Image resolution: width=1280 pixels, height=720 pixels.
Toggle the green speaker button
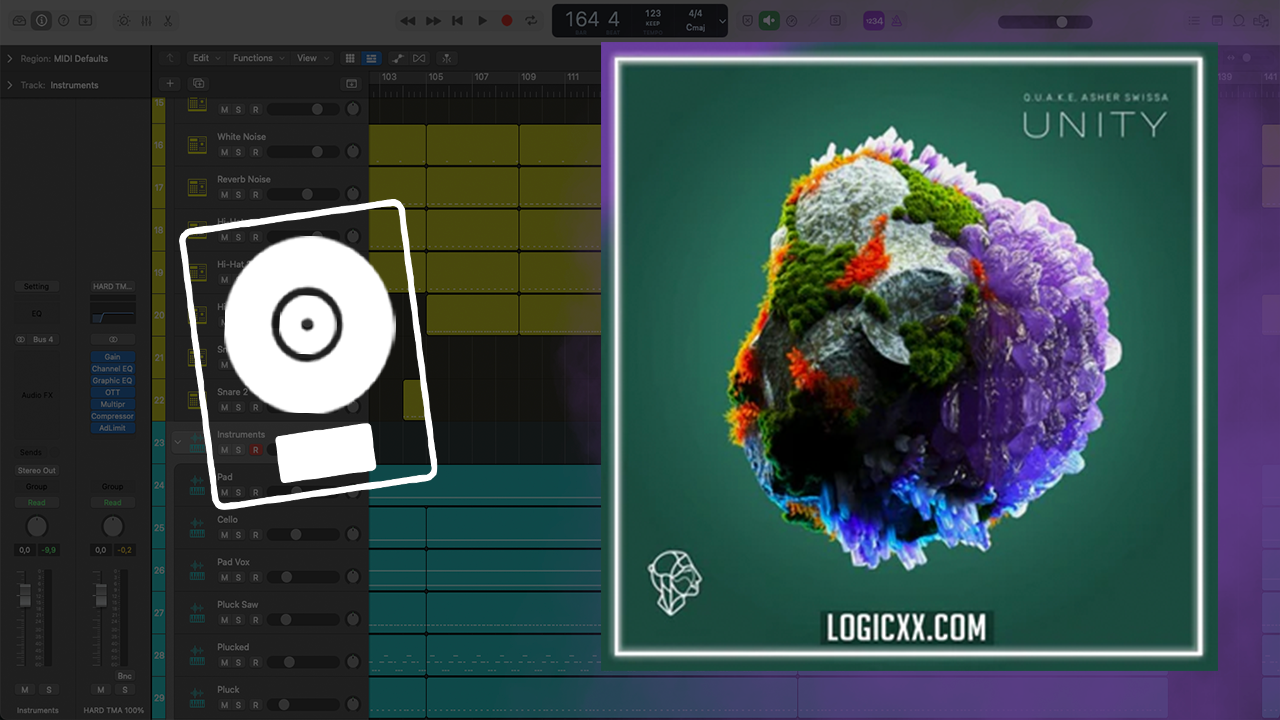click(x=769, y=20)
